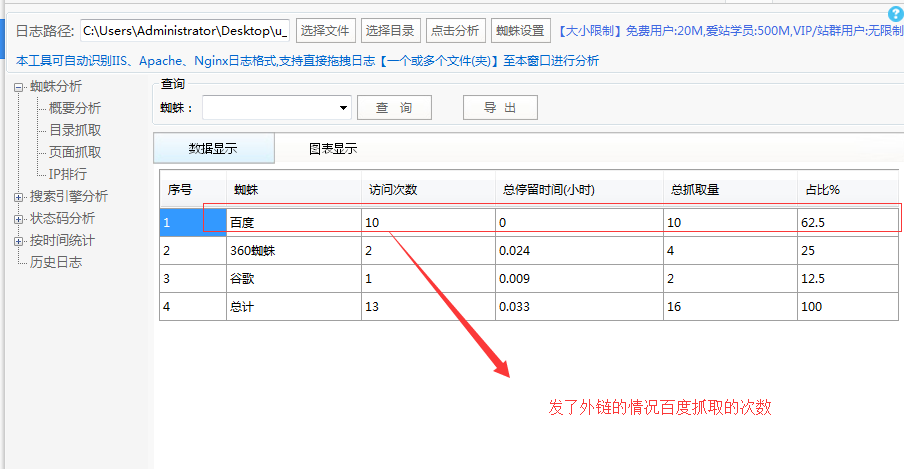Select 概要分析 in the sidebar tree

pos(75,108)
